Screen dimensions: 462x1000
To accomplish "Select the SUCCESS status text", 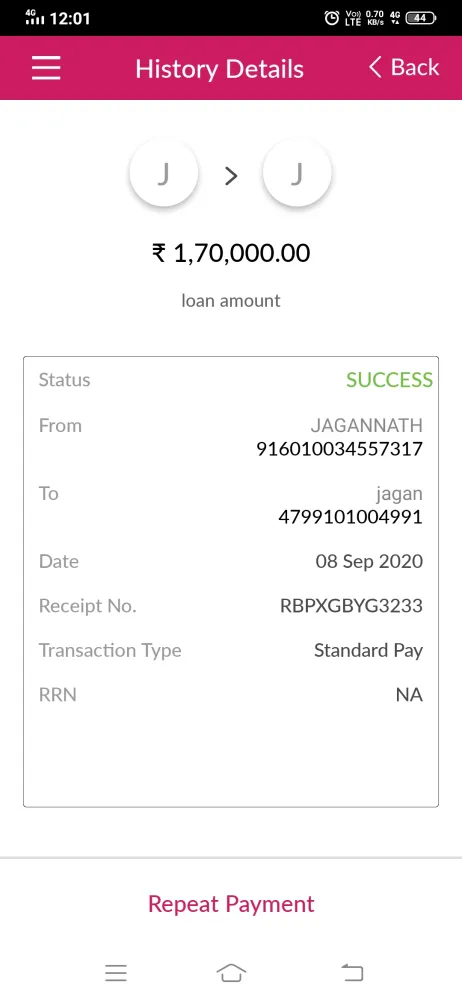I will click(x=389, y=380).
